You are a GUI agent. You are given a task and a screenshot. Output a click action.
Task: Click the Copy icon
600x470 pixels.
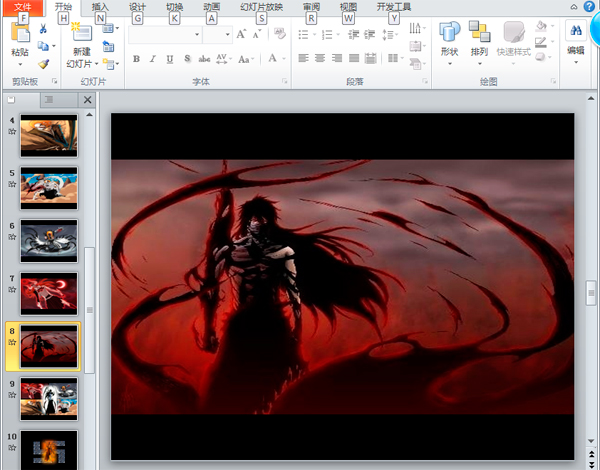(43, 46)
